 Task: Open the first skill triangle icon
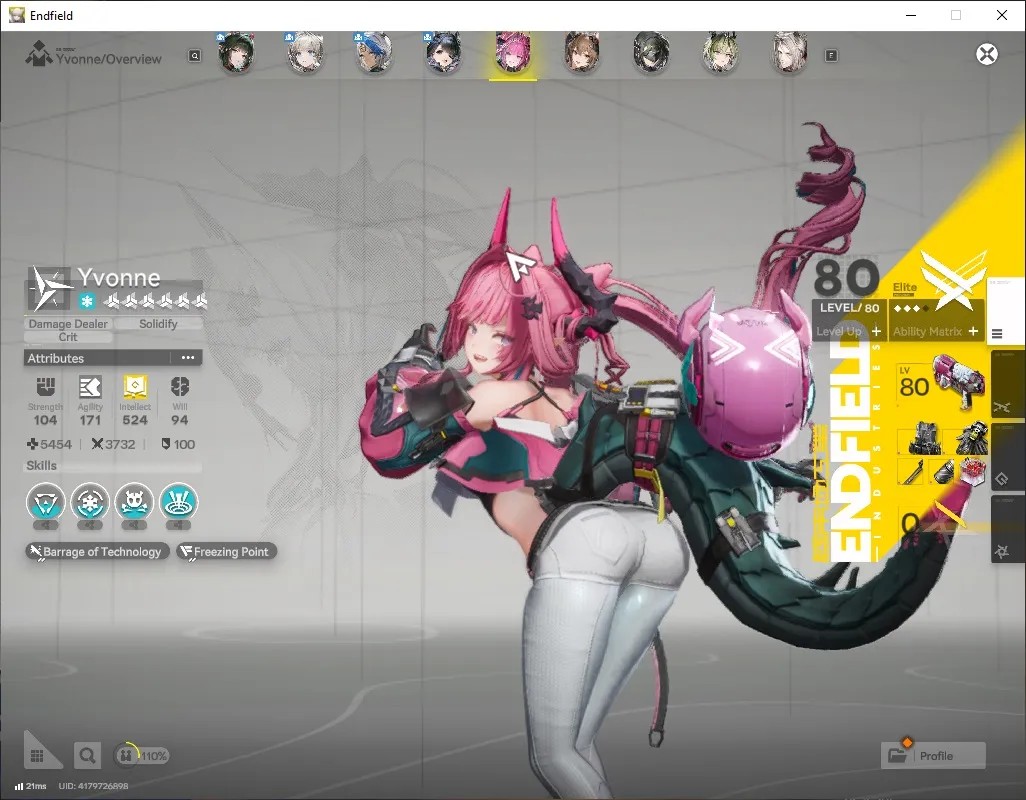click(x=46, y=502)
